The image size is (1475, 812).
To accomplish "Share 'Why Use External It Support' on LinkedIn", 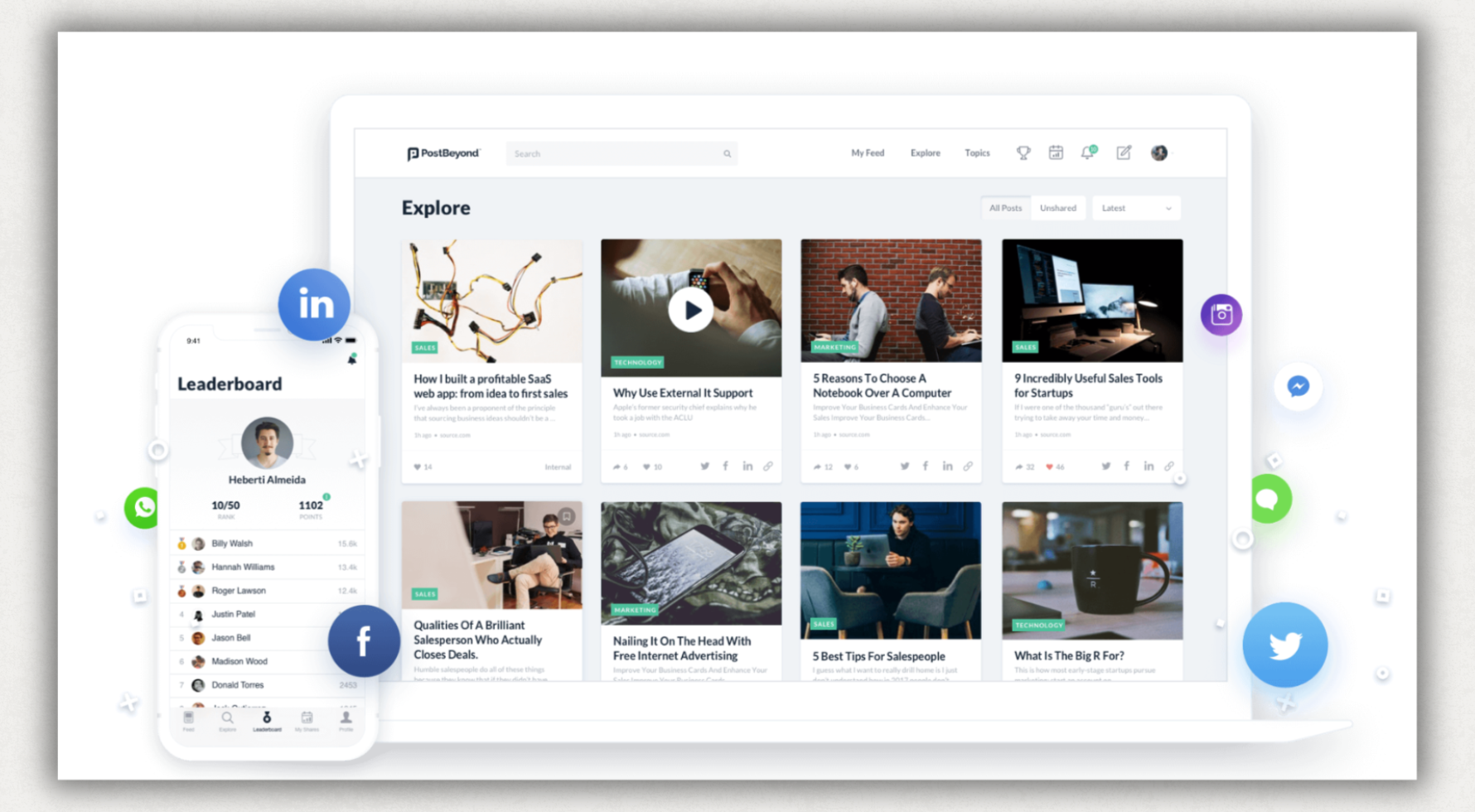I will point(747,466).
